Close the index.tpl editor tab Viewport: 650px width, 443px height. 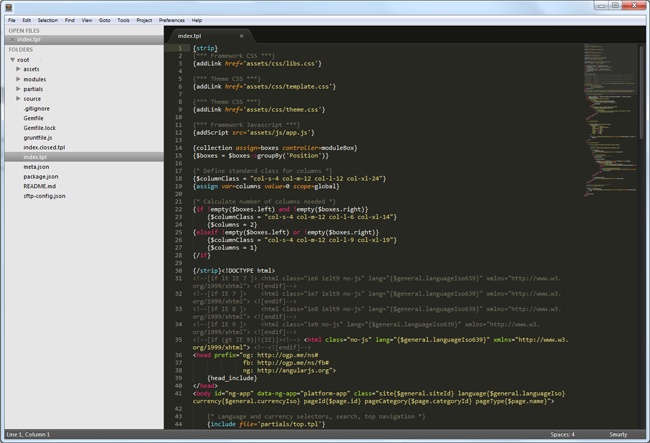[x=241, y=36]
